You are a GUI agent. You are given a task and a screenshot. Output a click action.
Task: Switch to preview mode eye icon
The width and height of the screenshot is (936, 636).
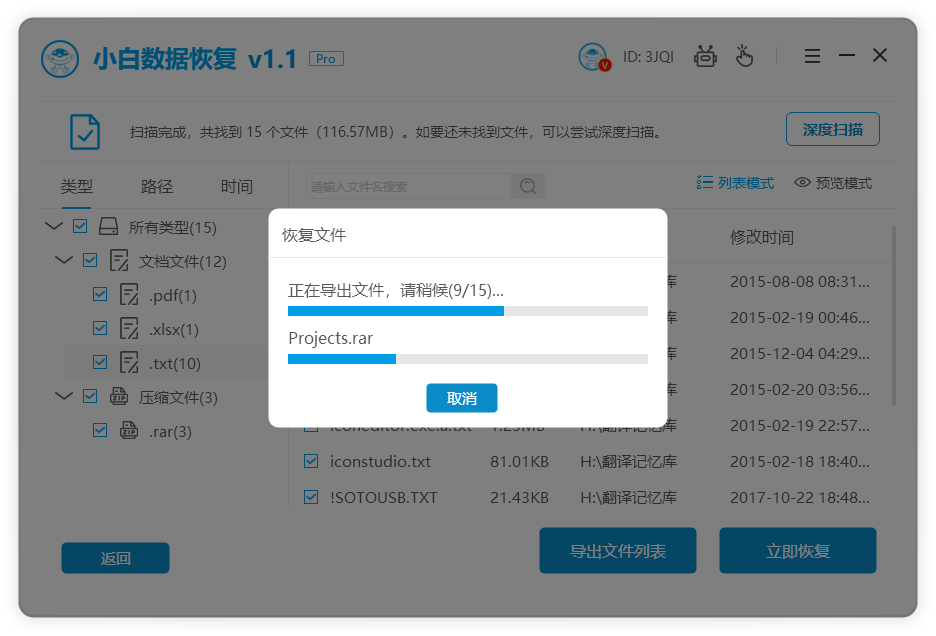802,183
